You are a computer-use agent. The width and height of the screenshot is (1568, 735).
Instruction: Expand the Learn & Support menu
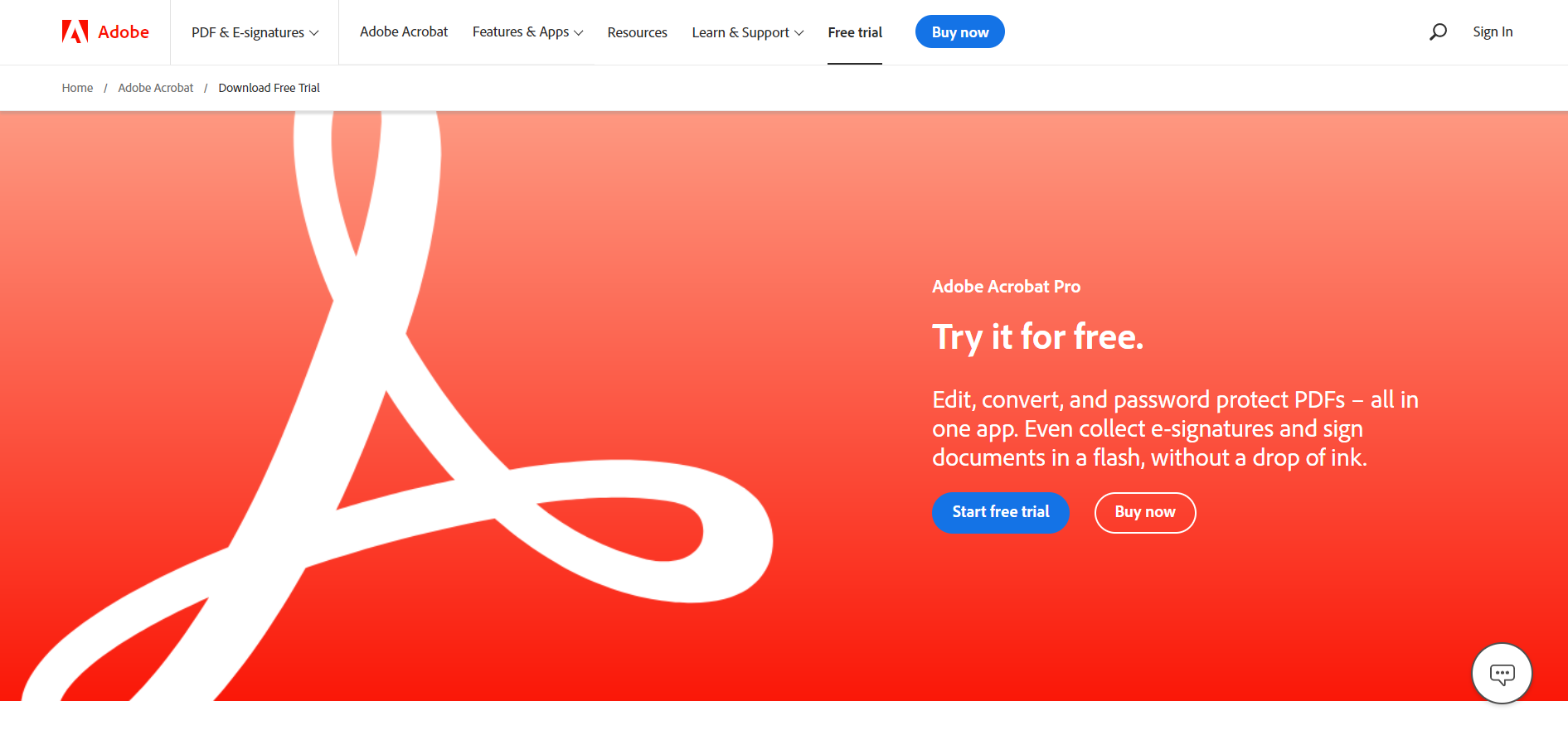point(748,32)
